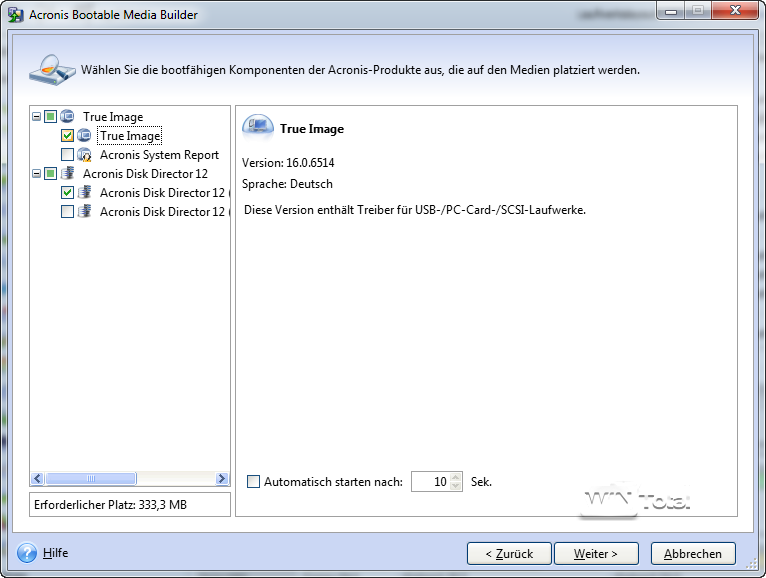Open help via the blue question mark icon
766x578 pixels.
(26, 553)
